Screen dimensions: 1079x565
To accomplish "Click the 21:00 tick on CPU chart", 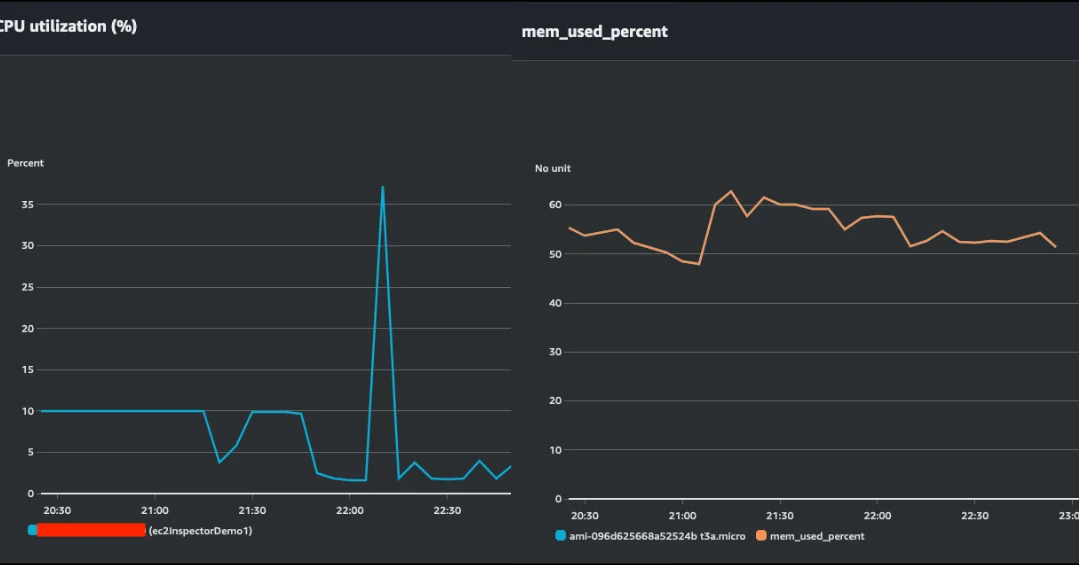I will pyautogui.click(x=155, y=511).
